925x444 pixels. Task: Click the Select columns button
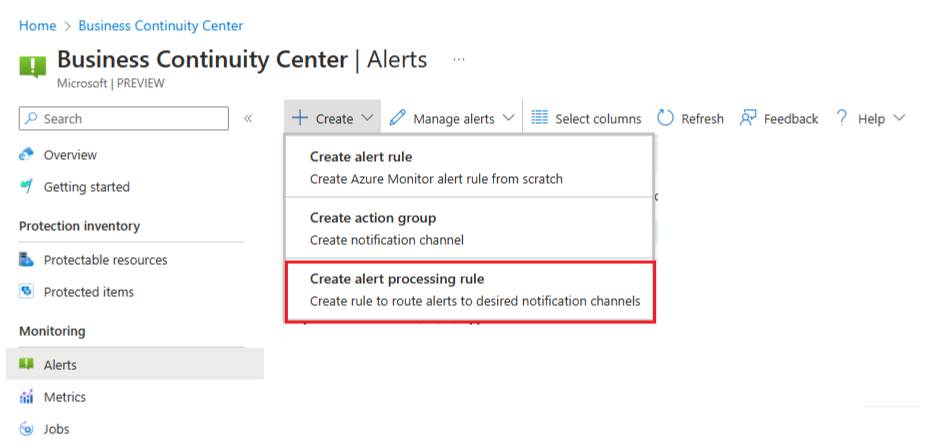586,119
